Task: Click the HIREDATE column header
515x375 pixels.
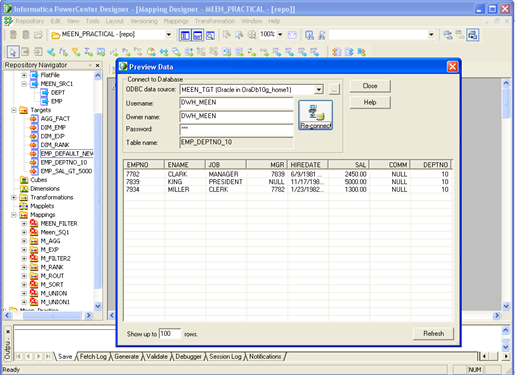Action: click(307, 165)
